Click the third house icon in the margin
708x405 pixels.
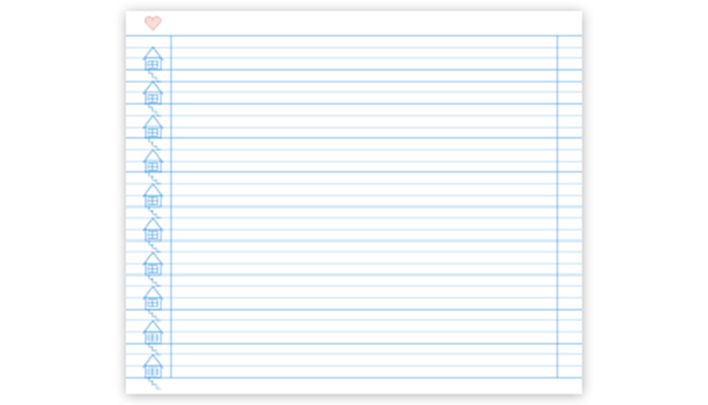point(153,127)
